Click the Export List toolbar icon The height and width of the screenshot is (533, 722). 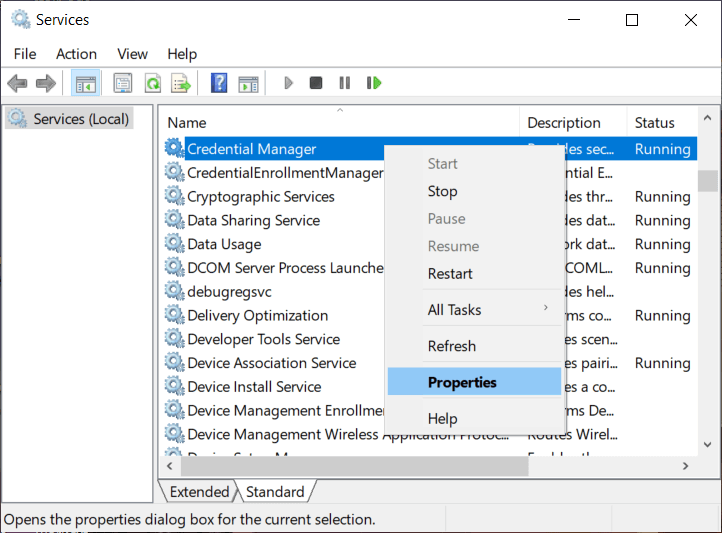click(181, 83)
